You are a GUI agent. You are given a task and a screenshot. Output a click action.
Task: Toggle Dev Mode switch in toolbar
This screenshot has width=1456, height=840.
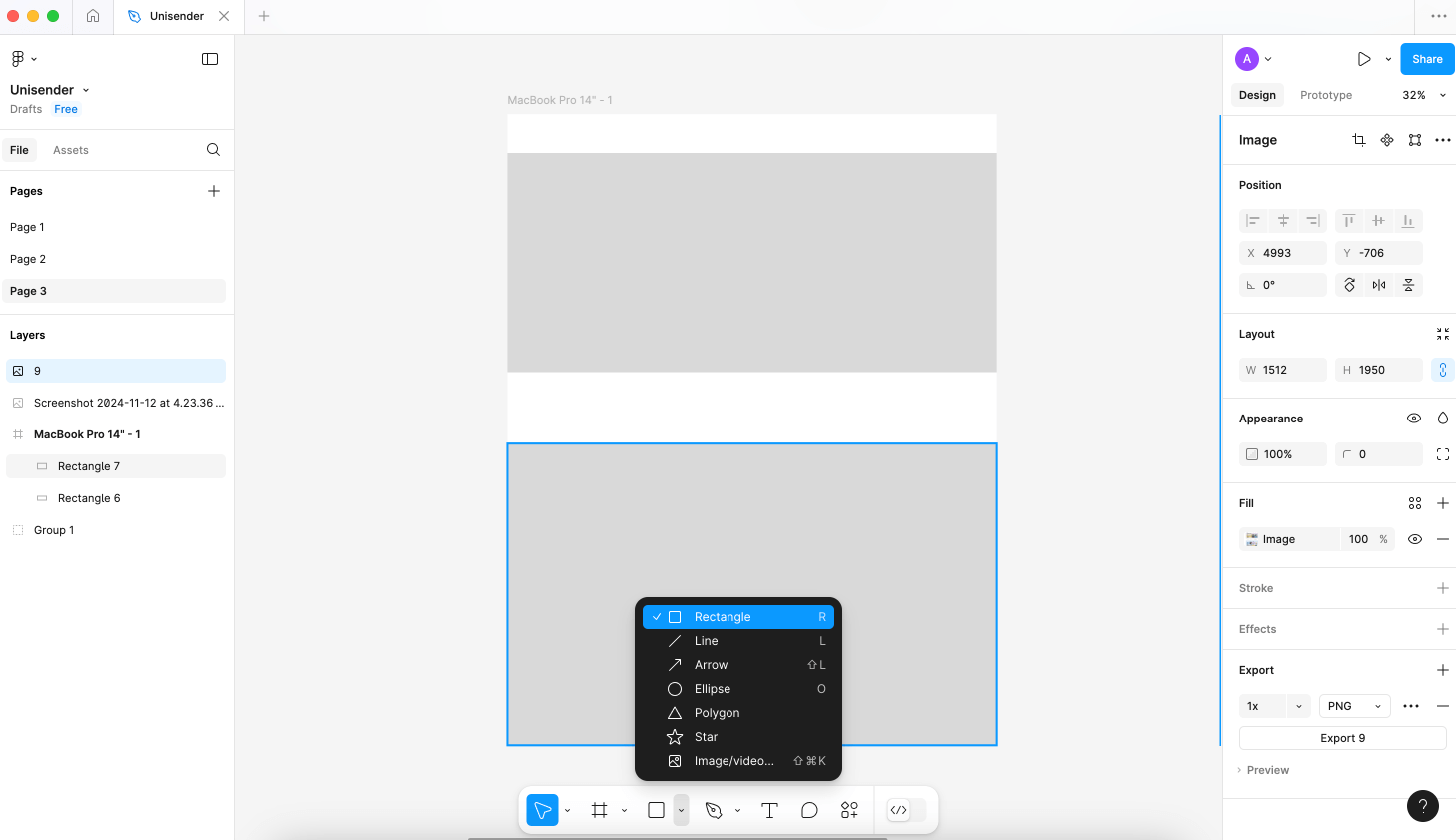tap(907, 810)
